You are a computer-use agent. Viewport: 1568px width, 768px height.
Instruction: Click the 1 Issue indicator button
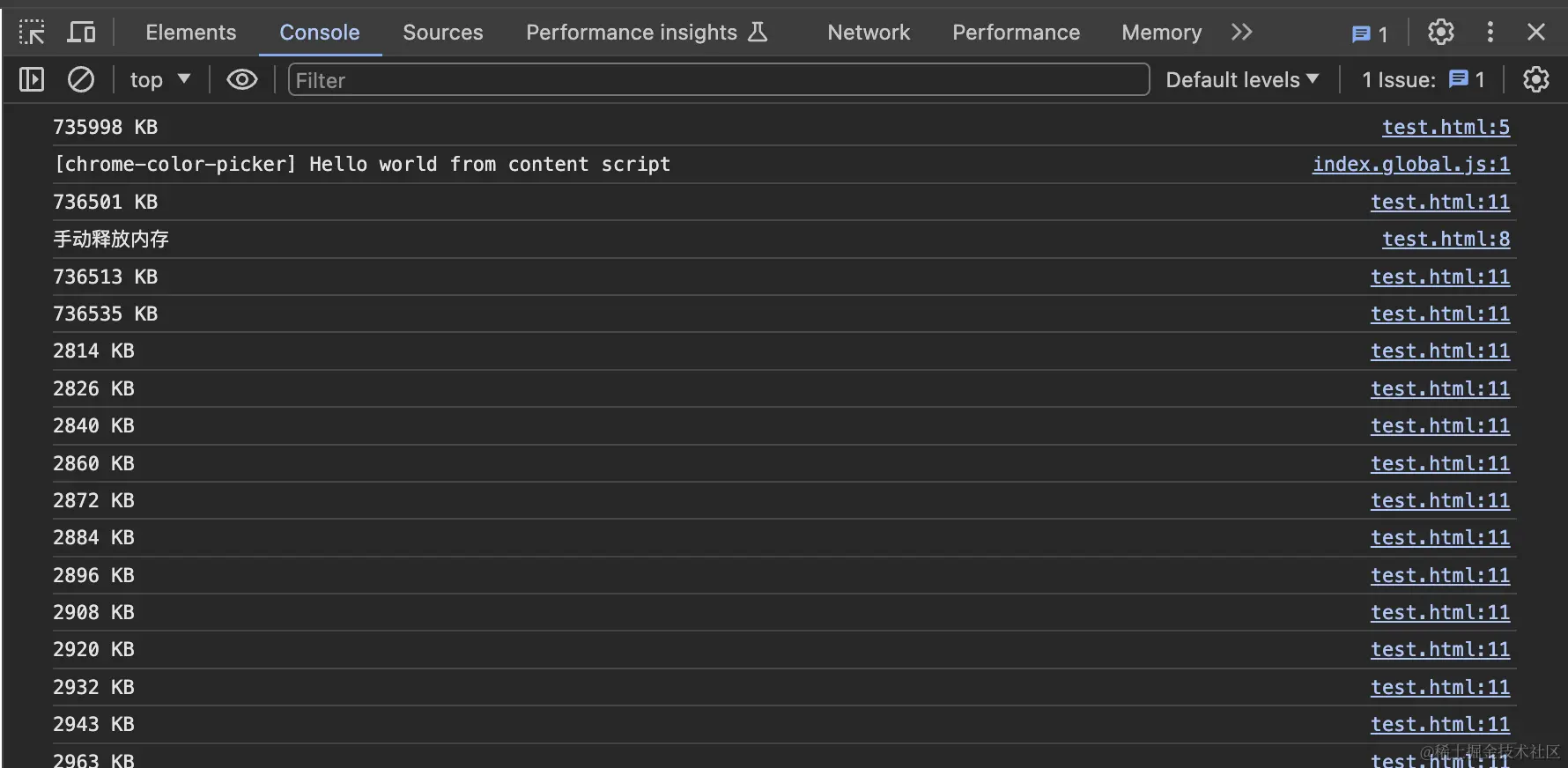(1423, 80)
